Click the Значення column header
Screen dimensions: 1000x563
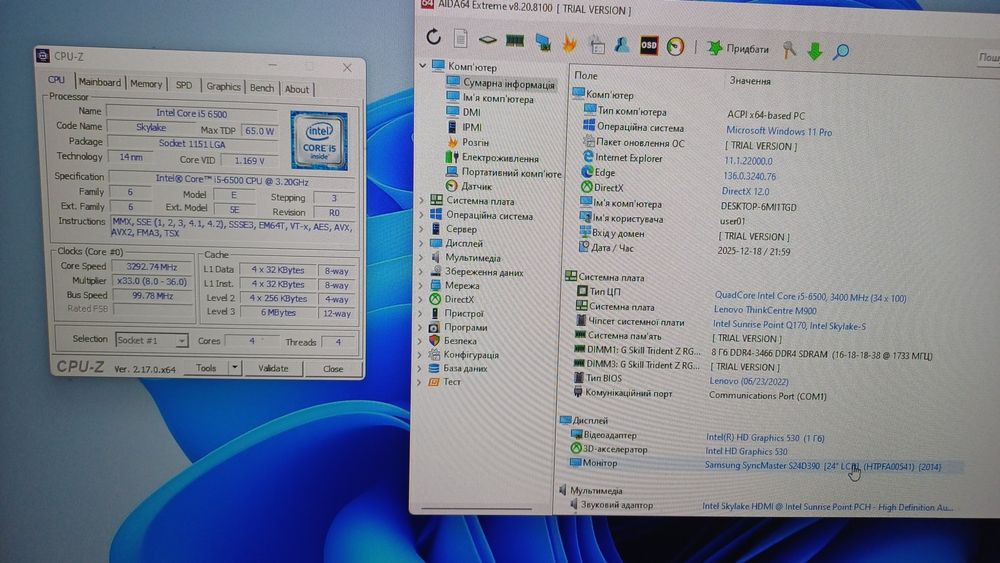click(x=750, y=80)
